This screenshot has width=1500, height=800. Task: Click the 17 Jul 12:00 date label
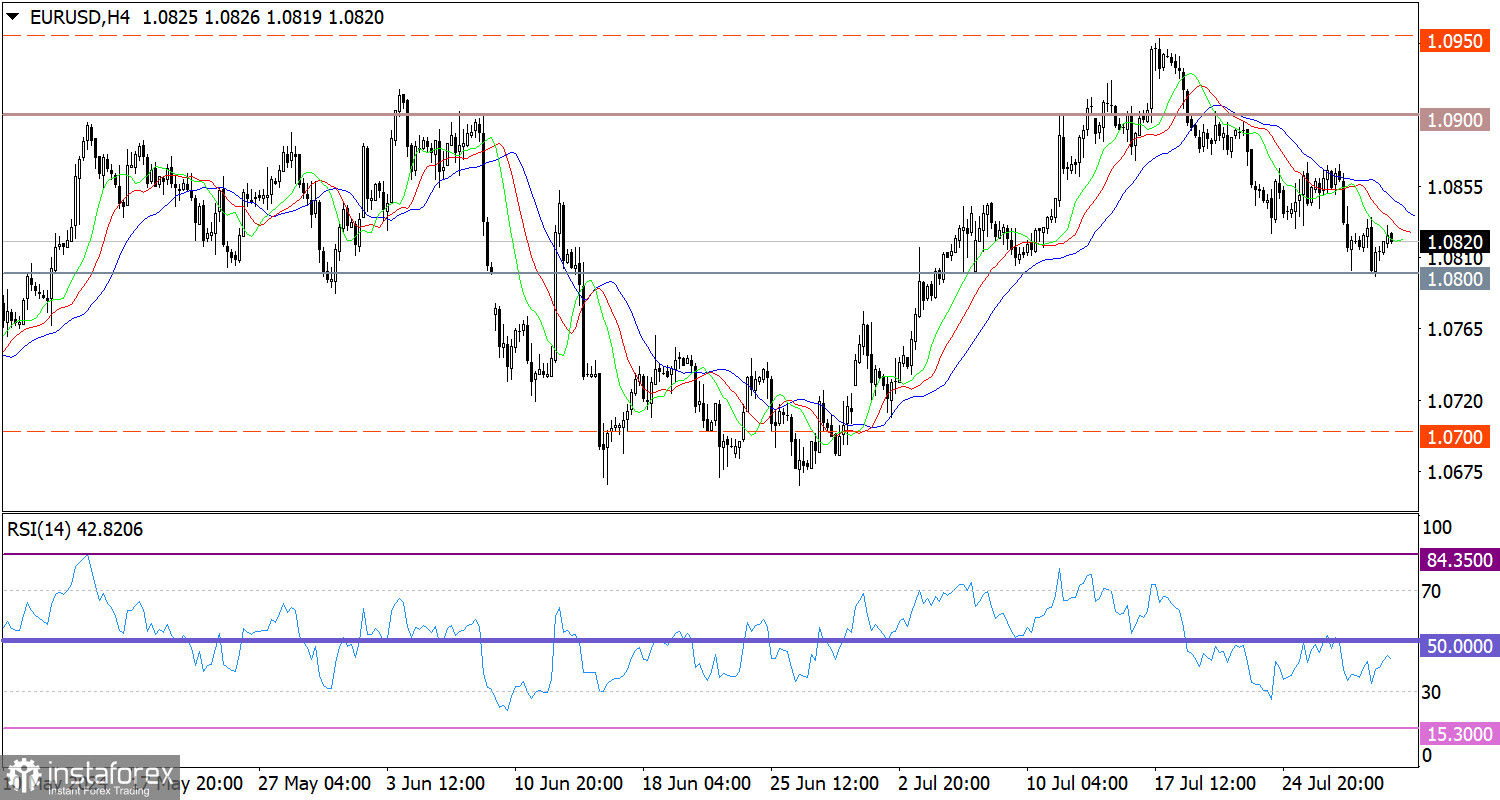pos(1203,783)
